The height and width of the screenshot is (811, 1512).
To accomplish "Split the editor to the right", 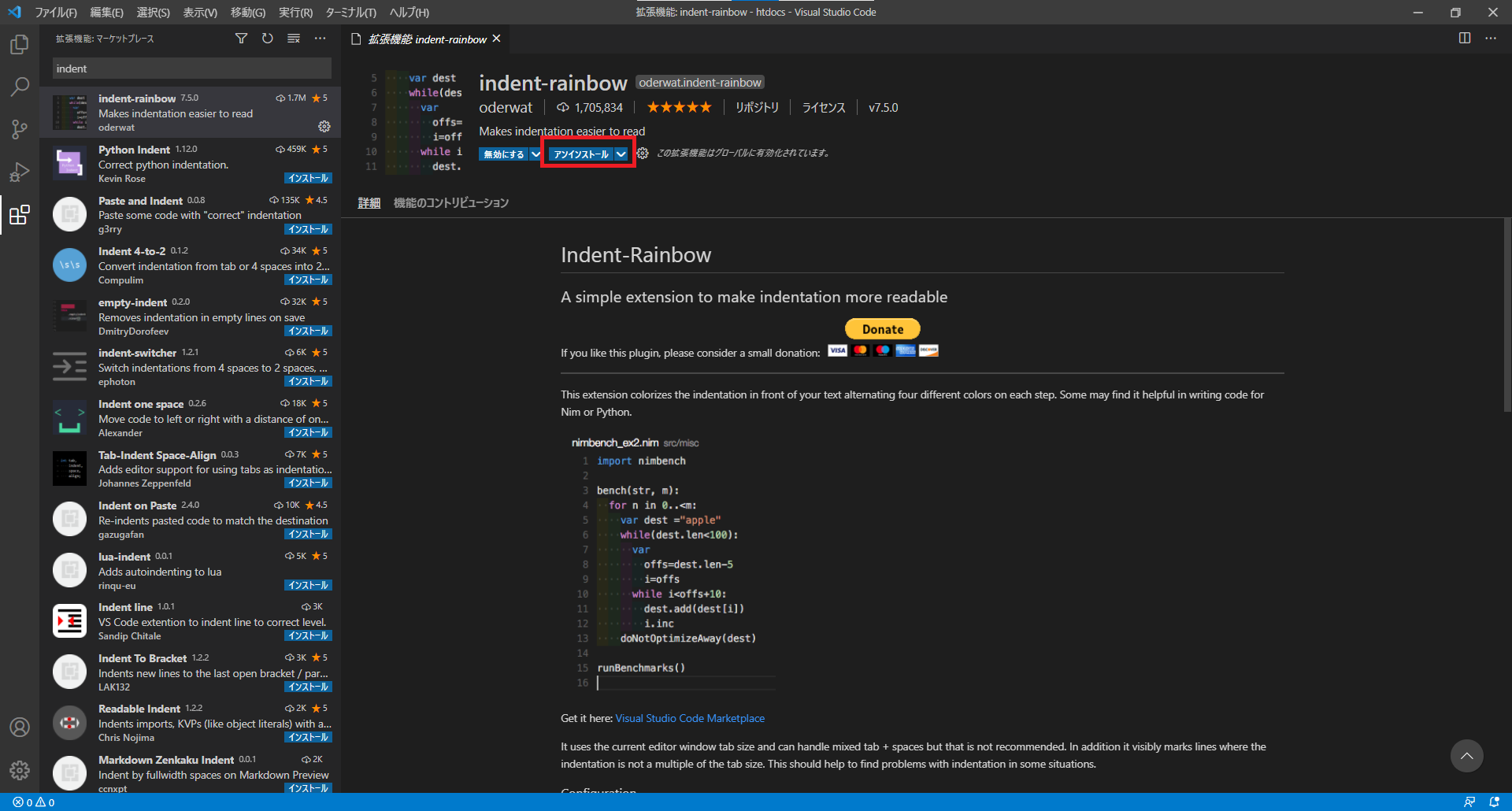I will point(1464,38).
